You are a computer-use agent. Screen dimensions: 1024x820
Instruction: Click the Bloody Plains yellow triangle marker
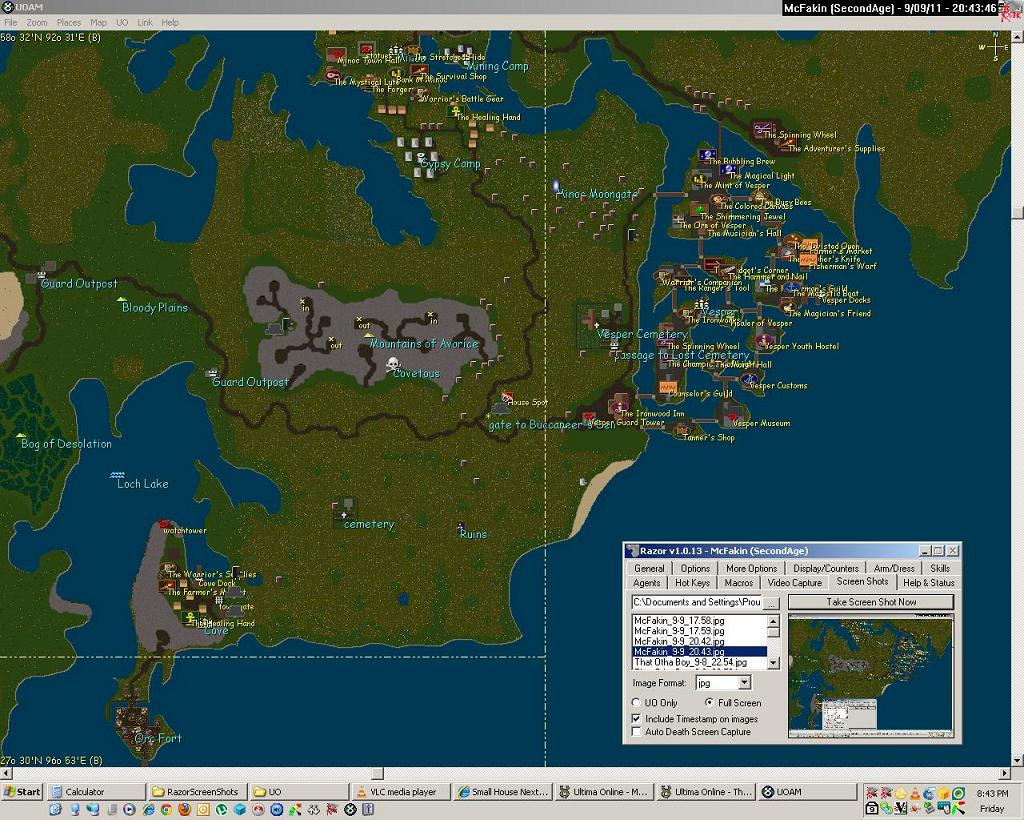121,299
